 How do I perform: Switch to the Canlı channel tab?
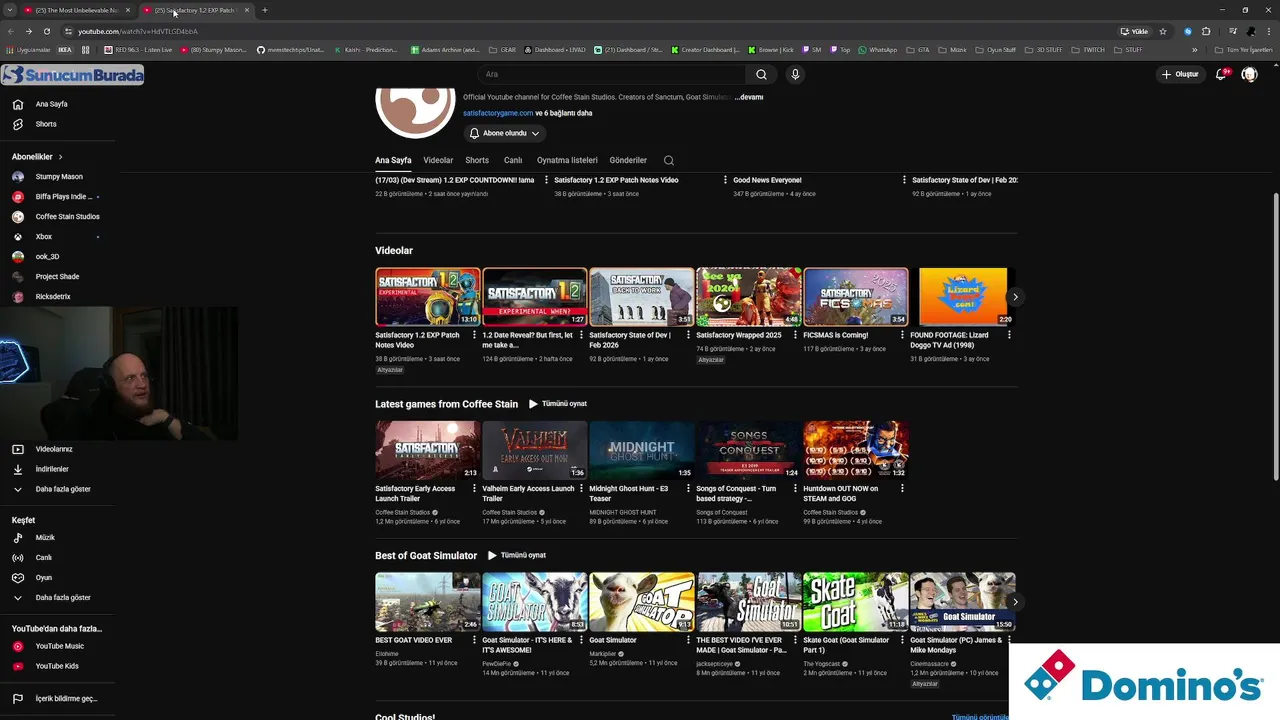pos(513,160)
